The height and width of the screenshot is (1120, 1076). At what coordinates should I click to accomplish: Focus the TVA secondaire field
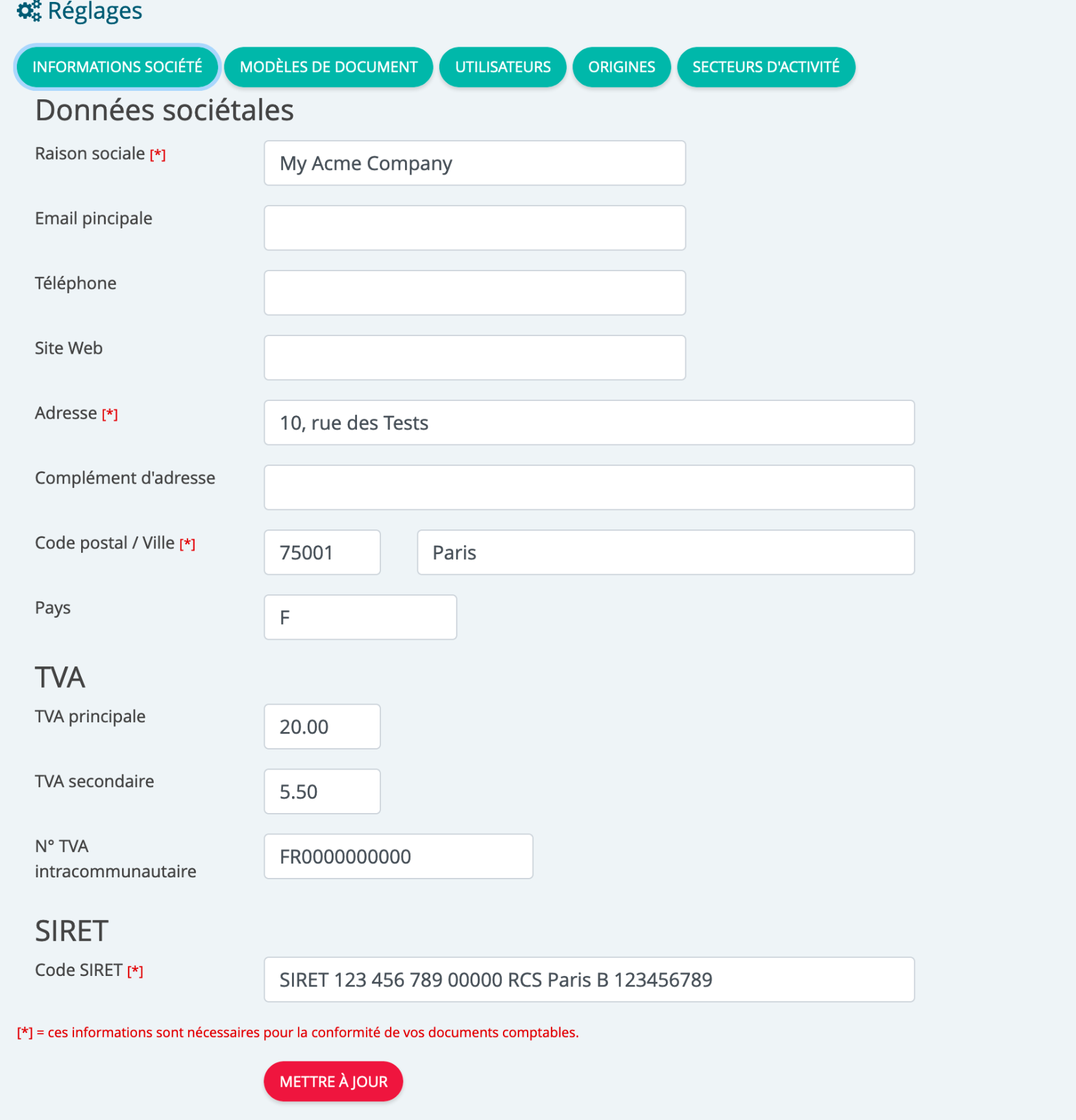(x=323, y=792)
